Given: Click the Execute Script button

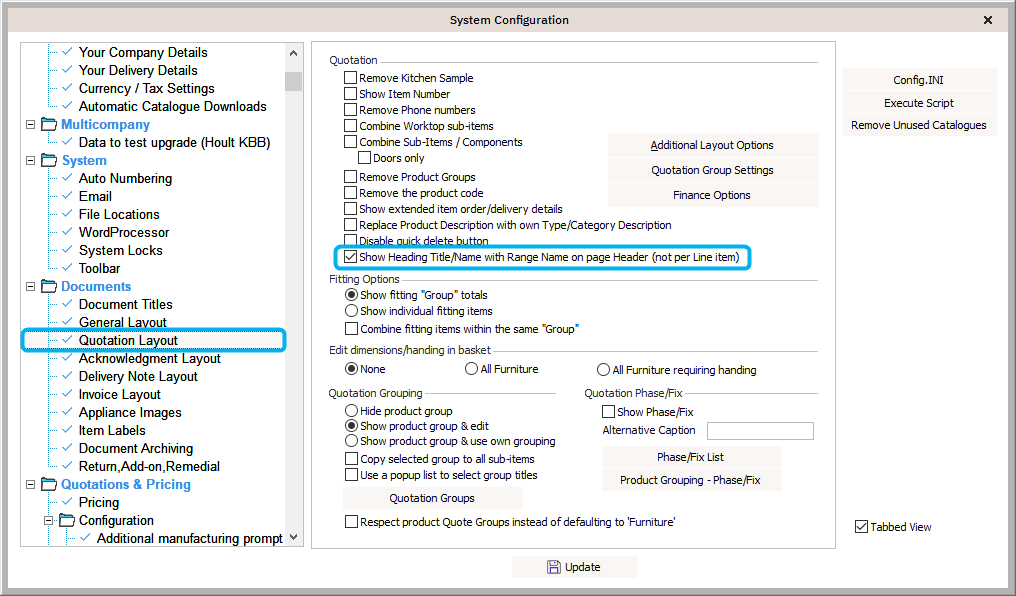Looking at the screenshot, I should 919,102.
